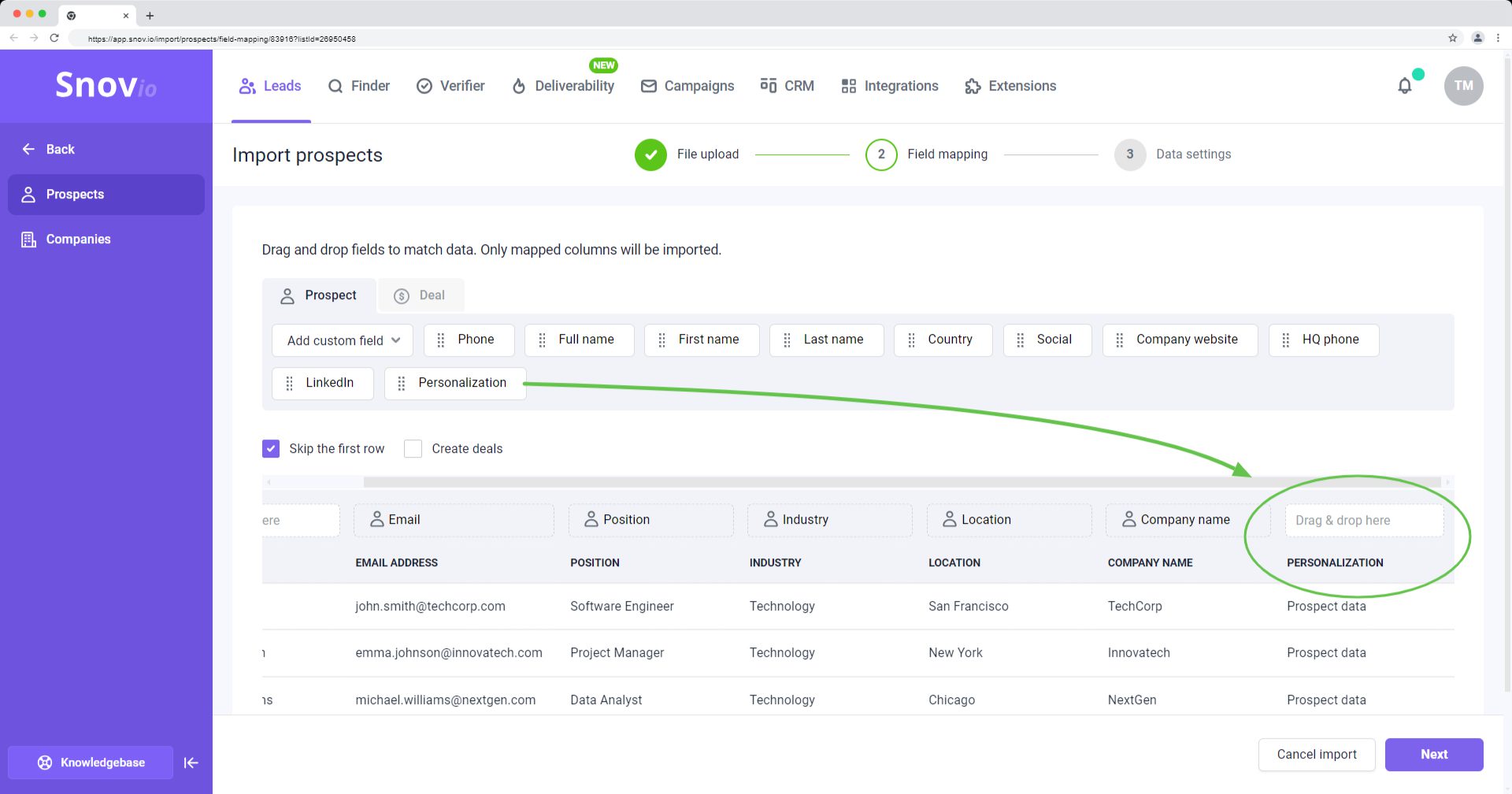This screenshot has height=794, width=1512.
Task: Enable the Create deals checkbox
Action: [x=413, y=449]
